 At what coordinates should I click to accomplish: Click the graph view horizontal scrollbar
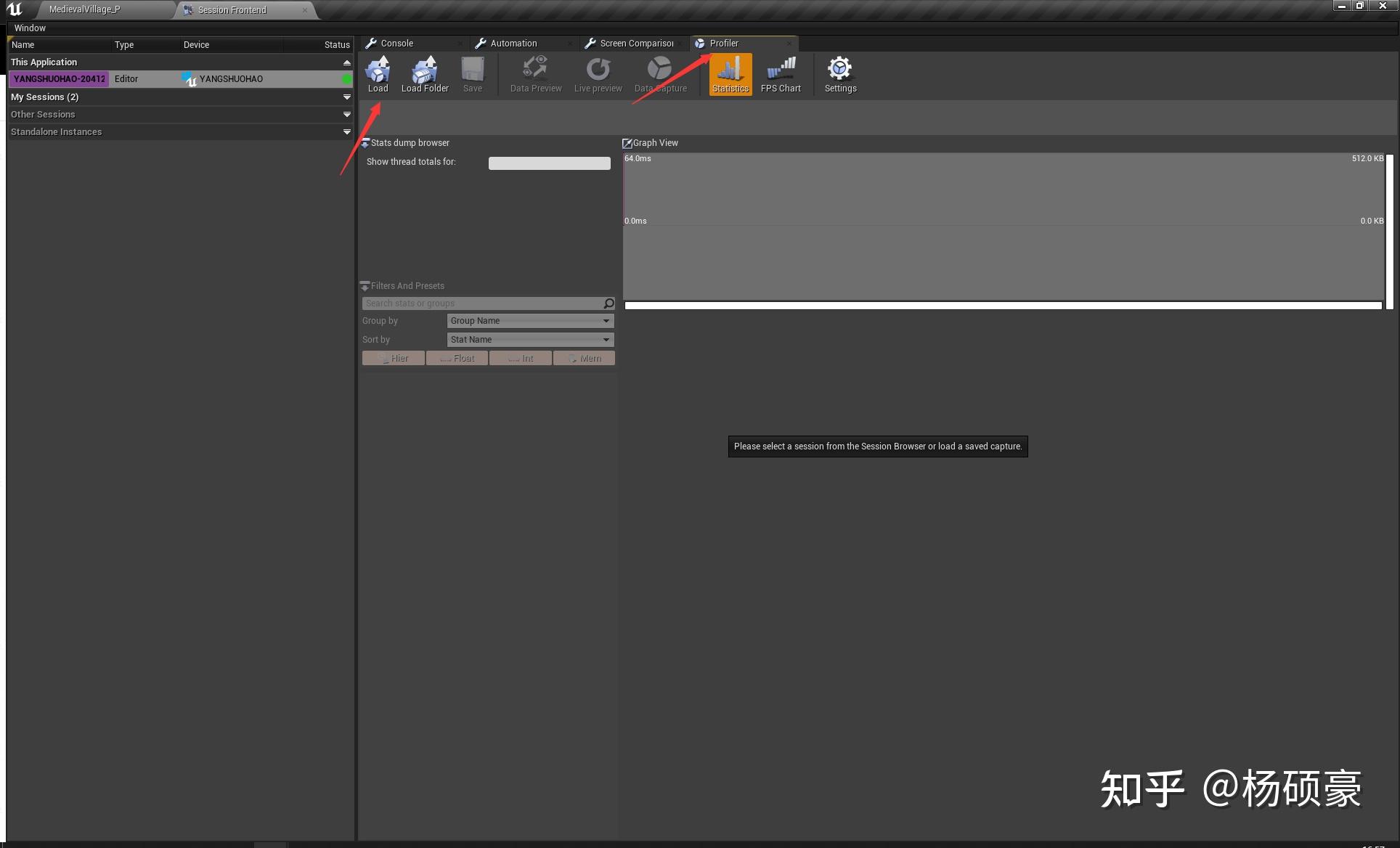tap(1002, 306)
